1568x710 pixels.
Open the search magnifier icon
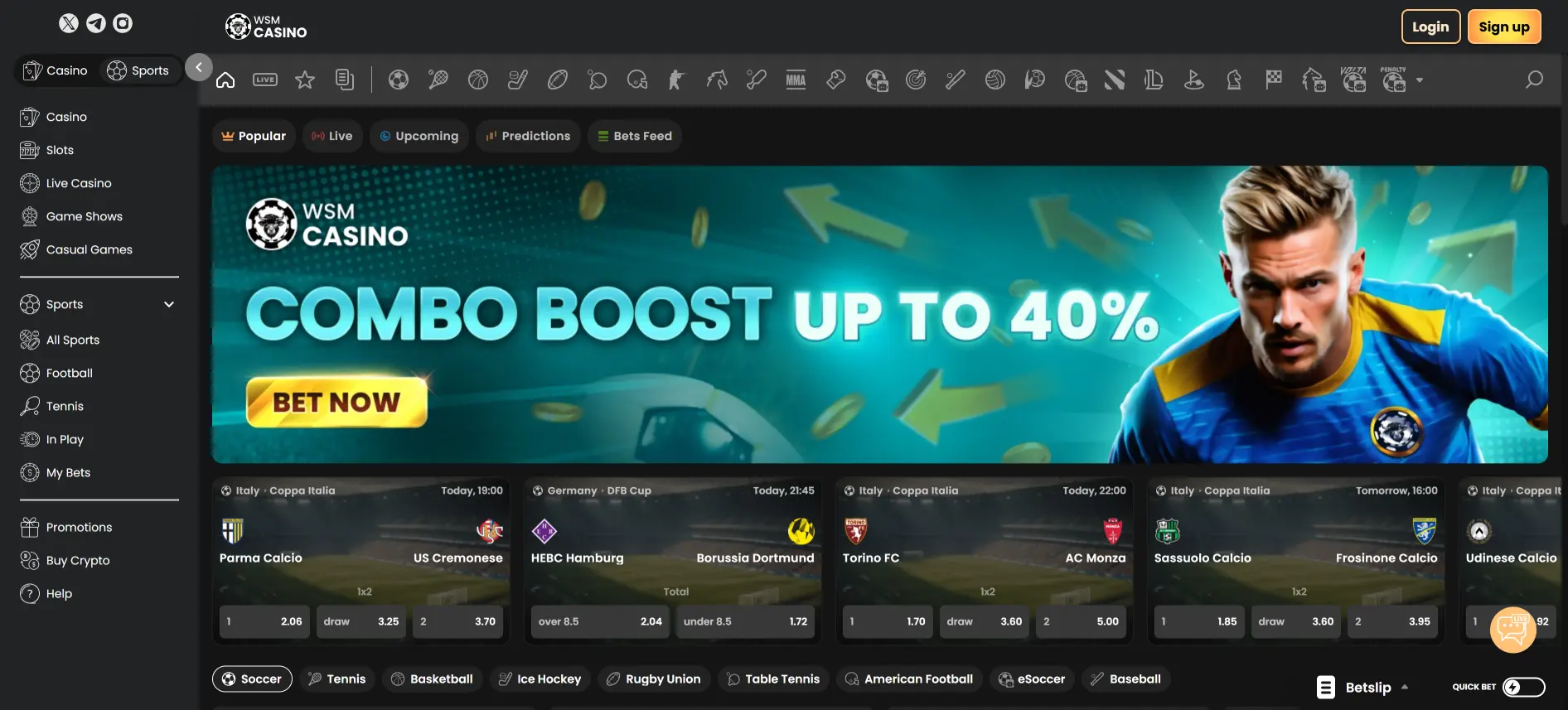(x=1534, y=80)
